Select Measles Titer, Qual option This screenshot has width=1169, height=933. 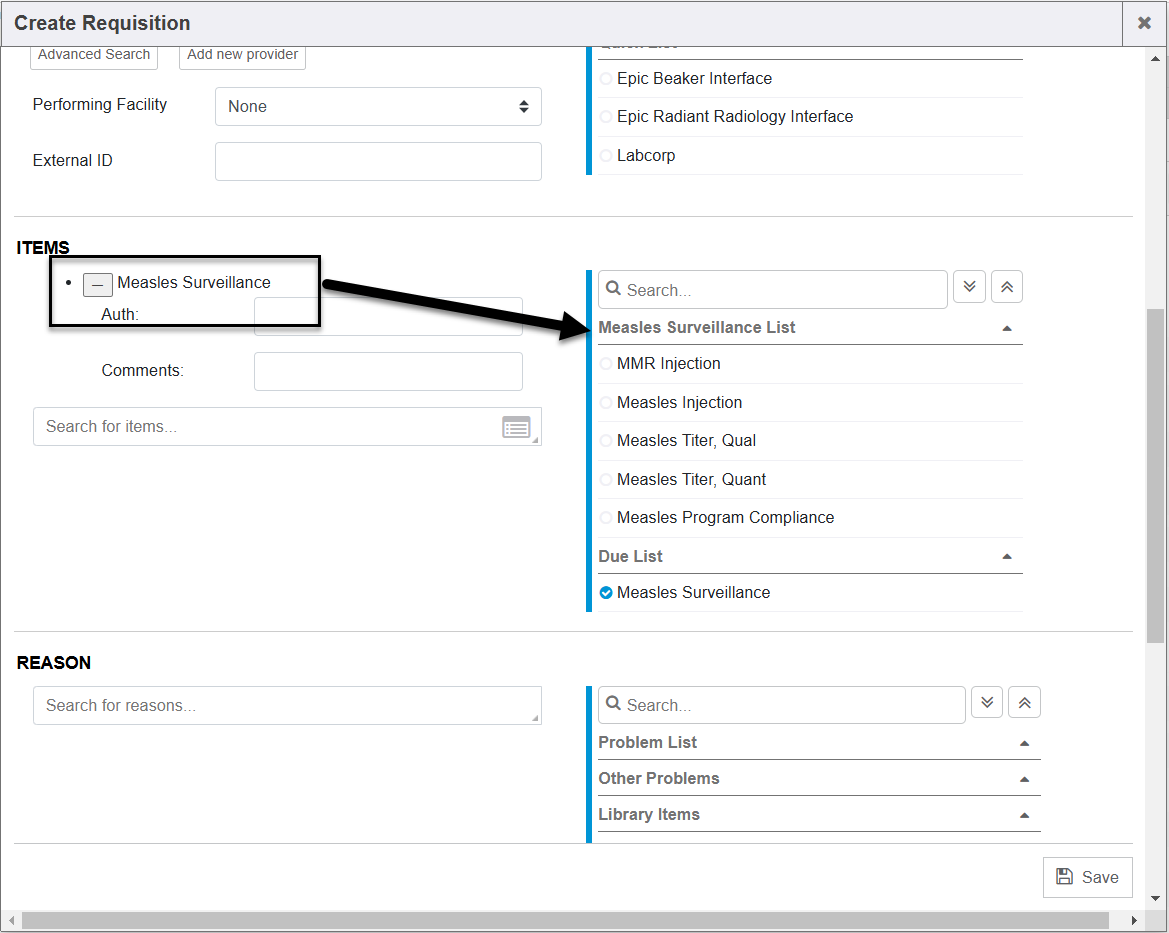pyautogui.click(x=686, y=441)
